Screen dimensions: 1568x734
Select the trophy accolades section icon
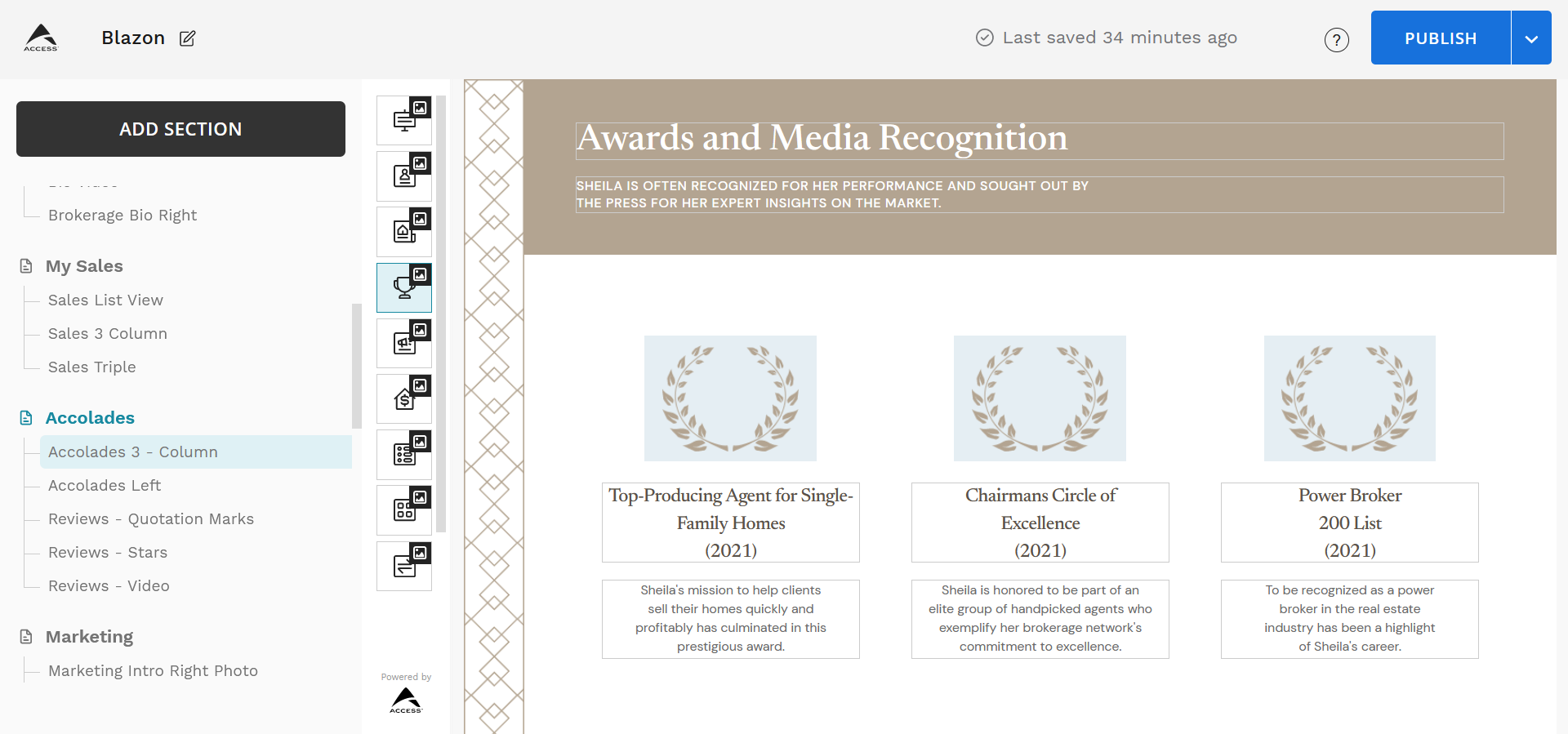tap(404, 287)
